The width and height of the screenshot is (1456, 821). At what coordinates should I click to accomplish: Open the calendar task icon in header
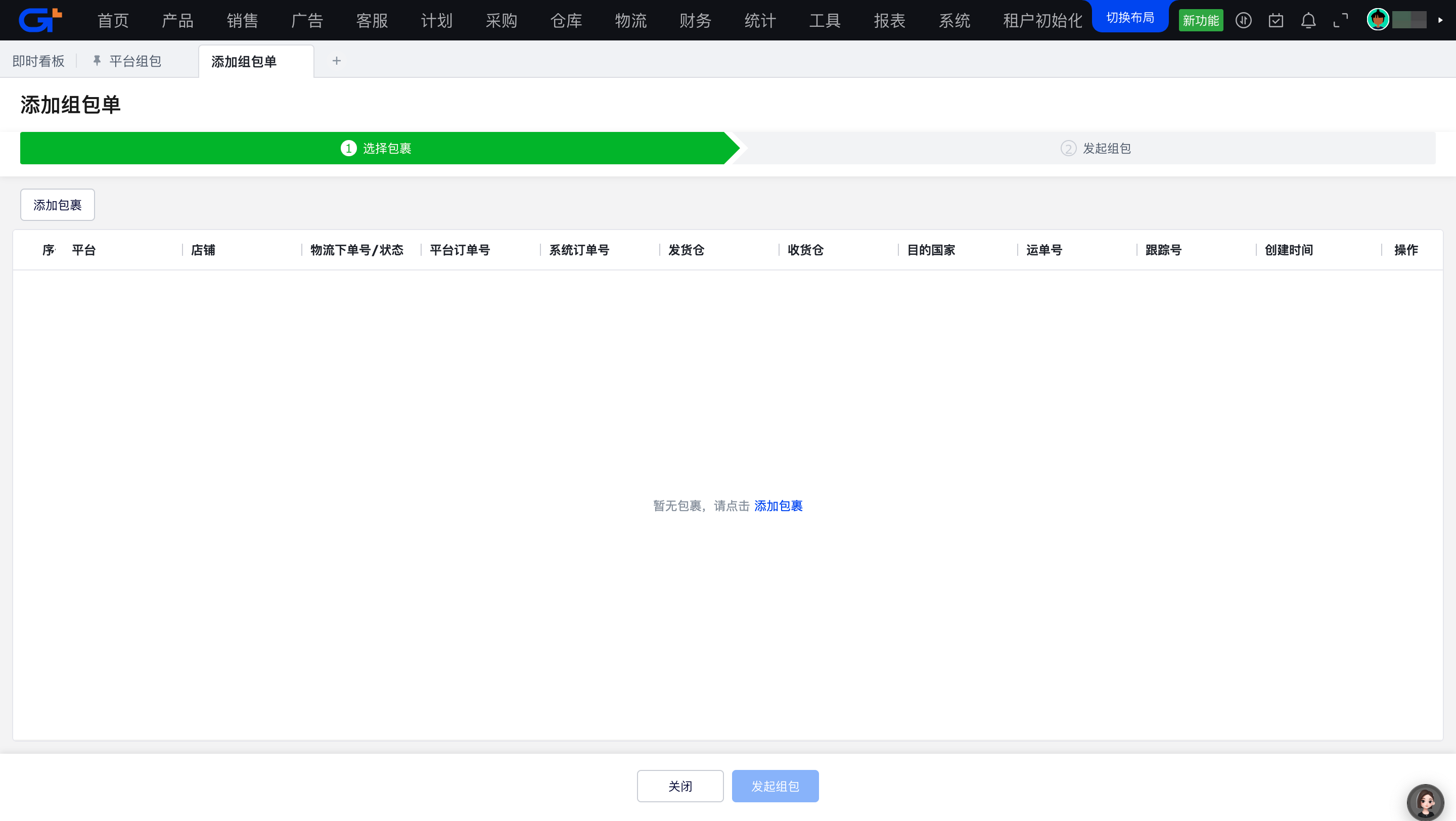click(1276, 20)
